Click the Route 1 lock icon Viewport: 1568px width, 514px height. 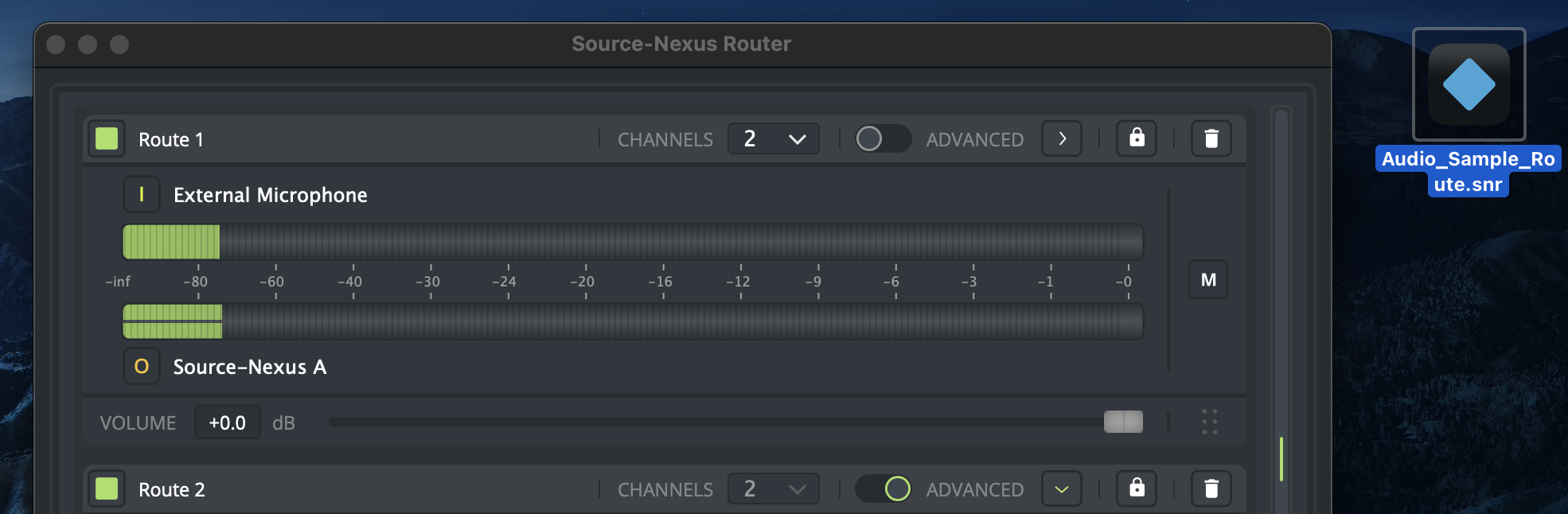tap(1137, 138)
